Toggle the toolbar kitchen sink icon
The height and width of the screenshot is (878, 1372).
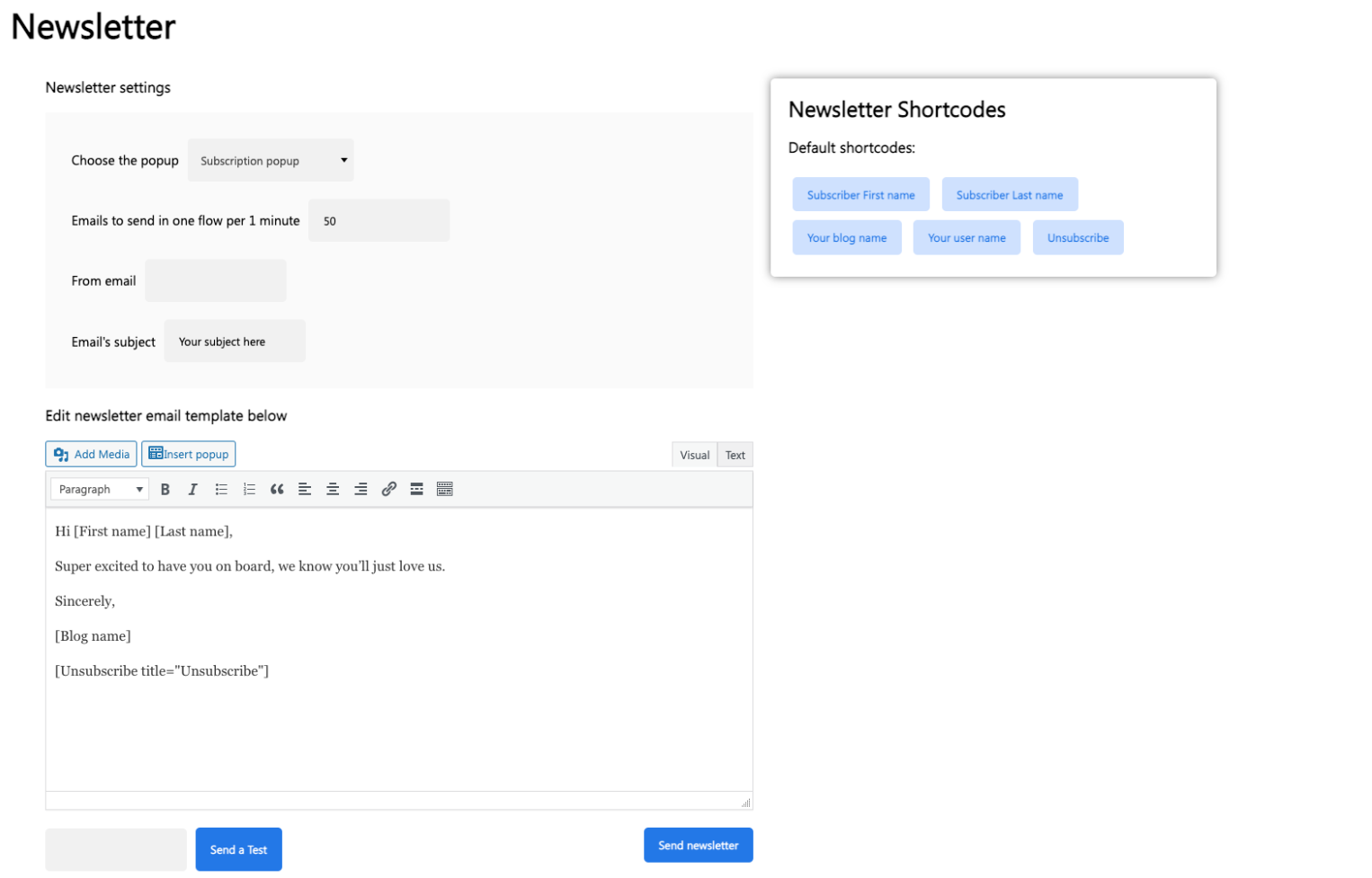click(444, 490)
